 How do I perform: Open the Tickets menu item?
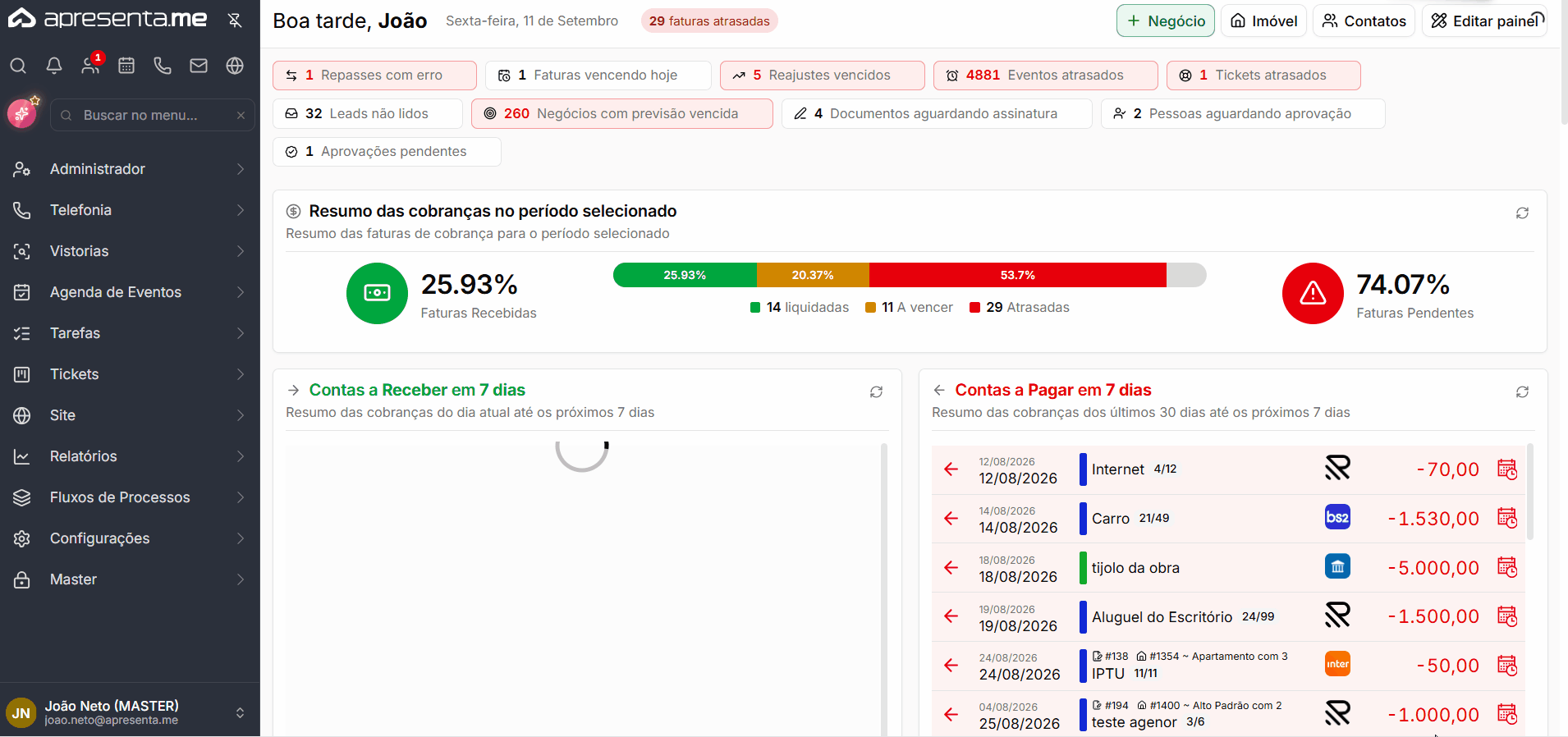pos(130,374)
